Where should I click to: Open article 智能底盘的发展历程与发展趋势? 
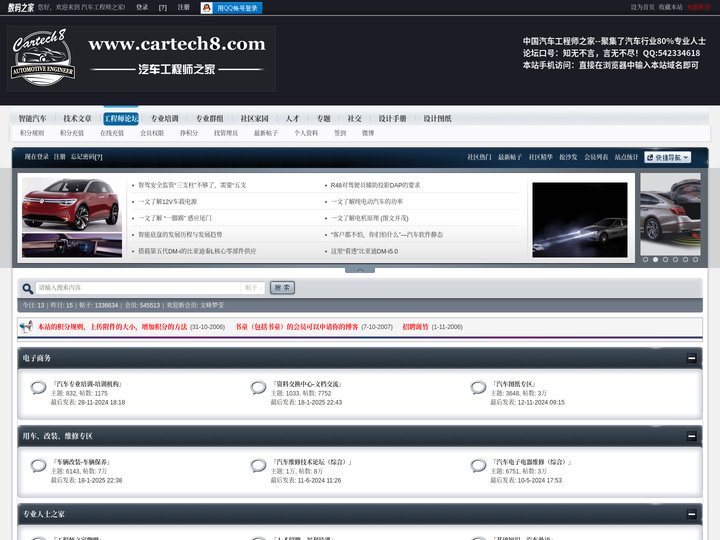pos(180,235)
